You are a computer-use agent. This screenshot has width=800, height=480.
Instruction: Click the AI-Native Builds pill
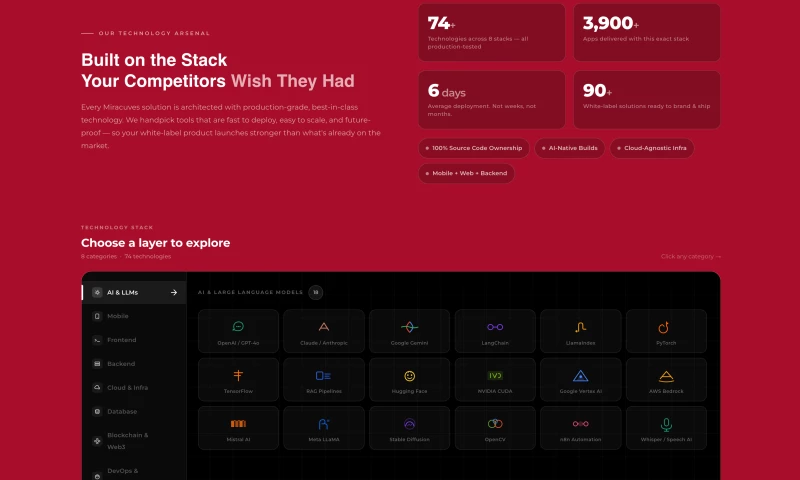coord(569,148)
